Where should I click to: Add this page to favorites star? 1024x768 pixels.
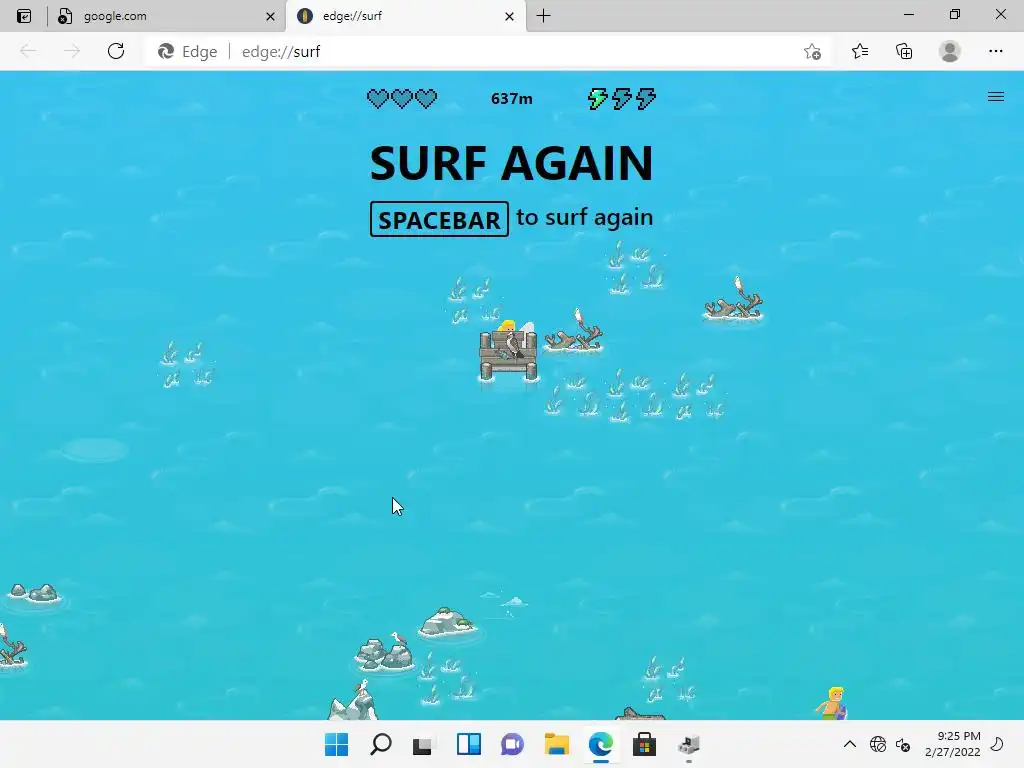[812, 52]
